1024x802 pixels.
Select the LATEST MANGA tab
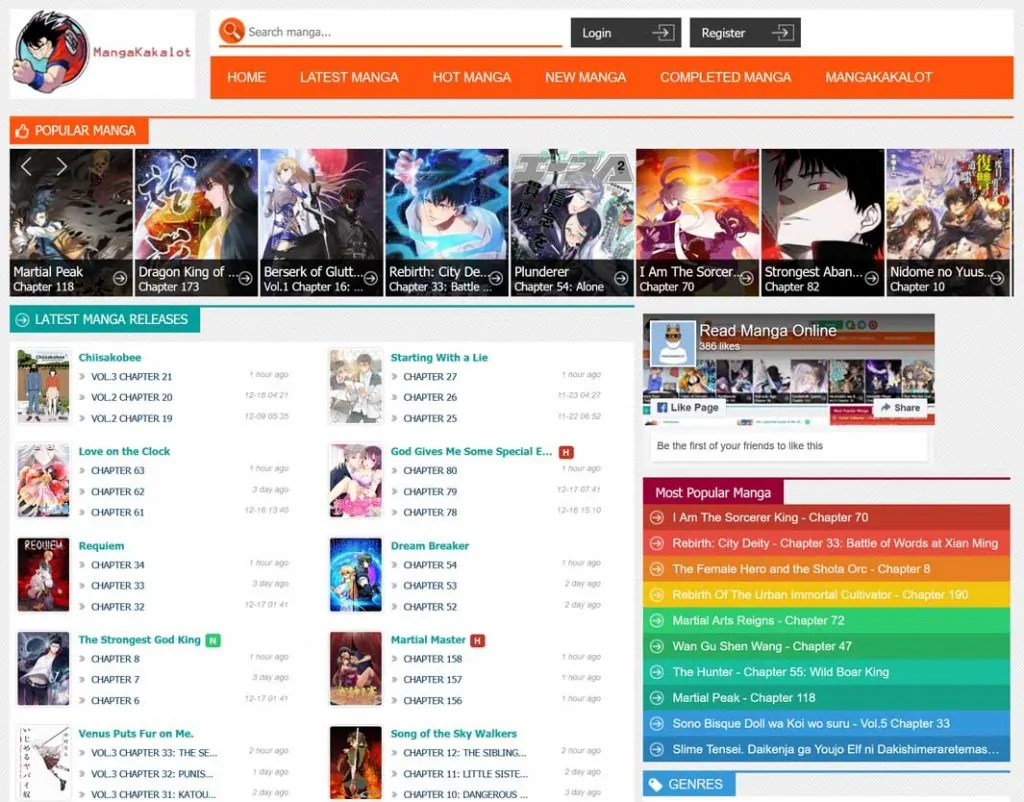349,77
